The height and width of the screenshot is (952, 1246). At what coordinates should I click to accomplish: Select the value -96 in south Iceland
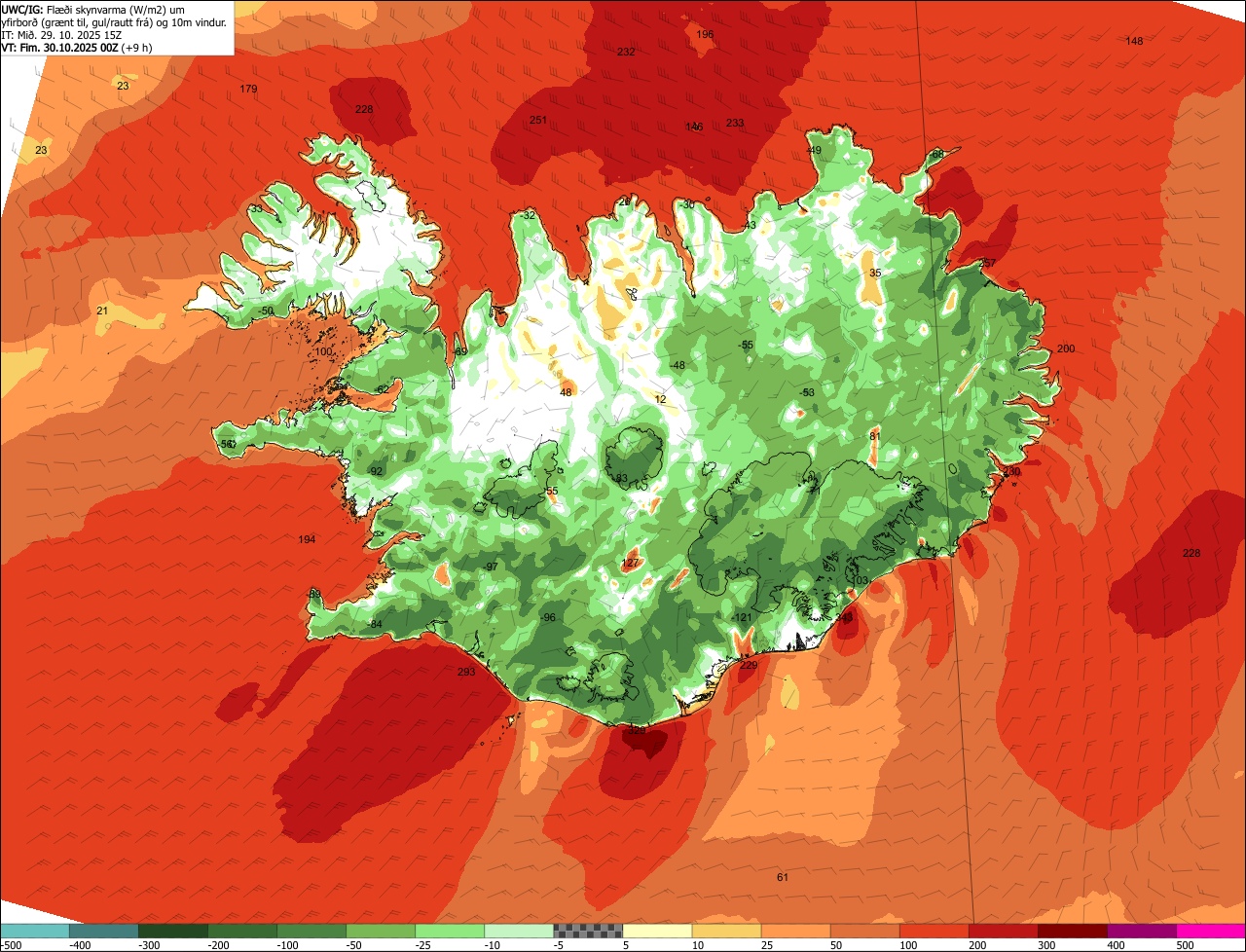(548, 618)
